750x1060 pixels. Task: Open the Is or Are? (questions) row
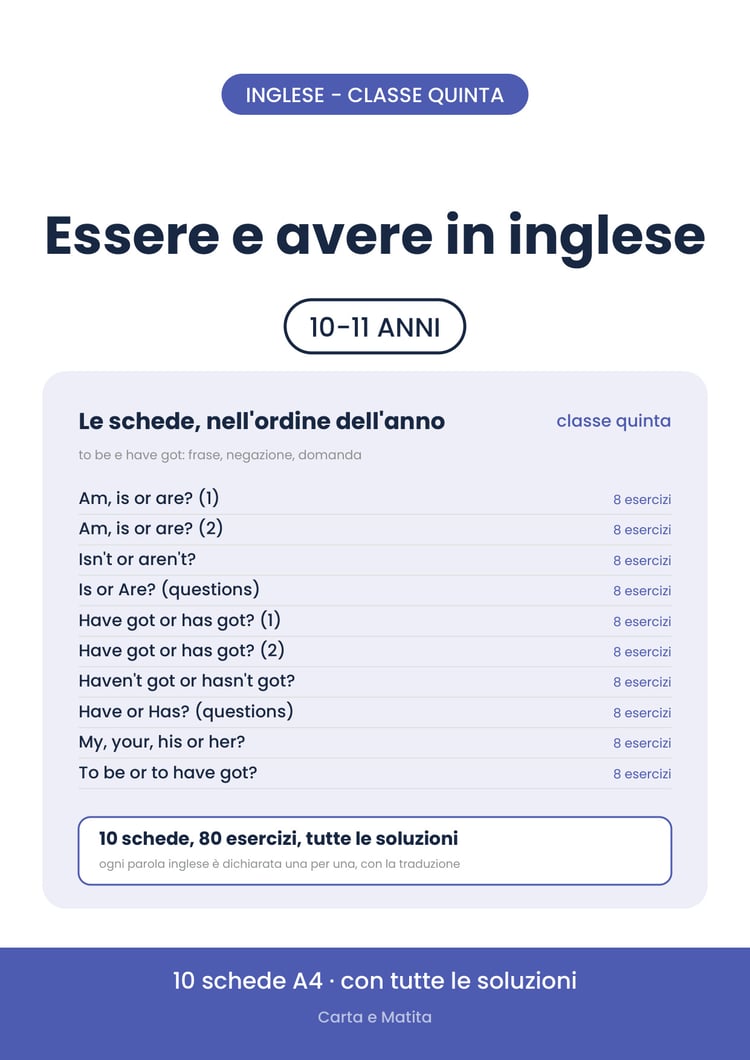point(375,590)
